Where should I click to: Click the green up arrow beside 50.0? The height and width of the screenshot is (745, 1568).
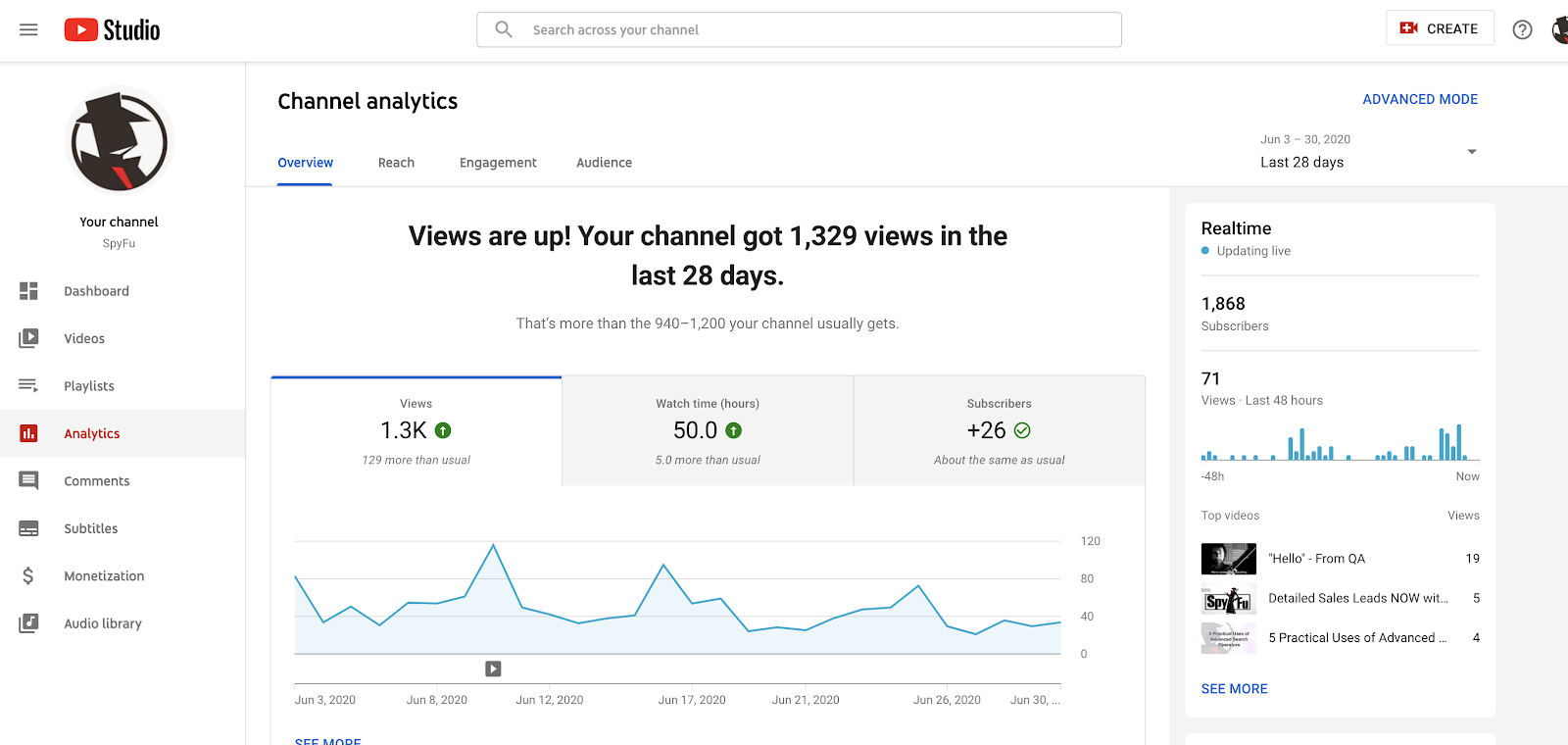coord(734,430)
